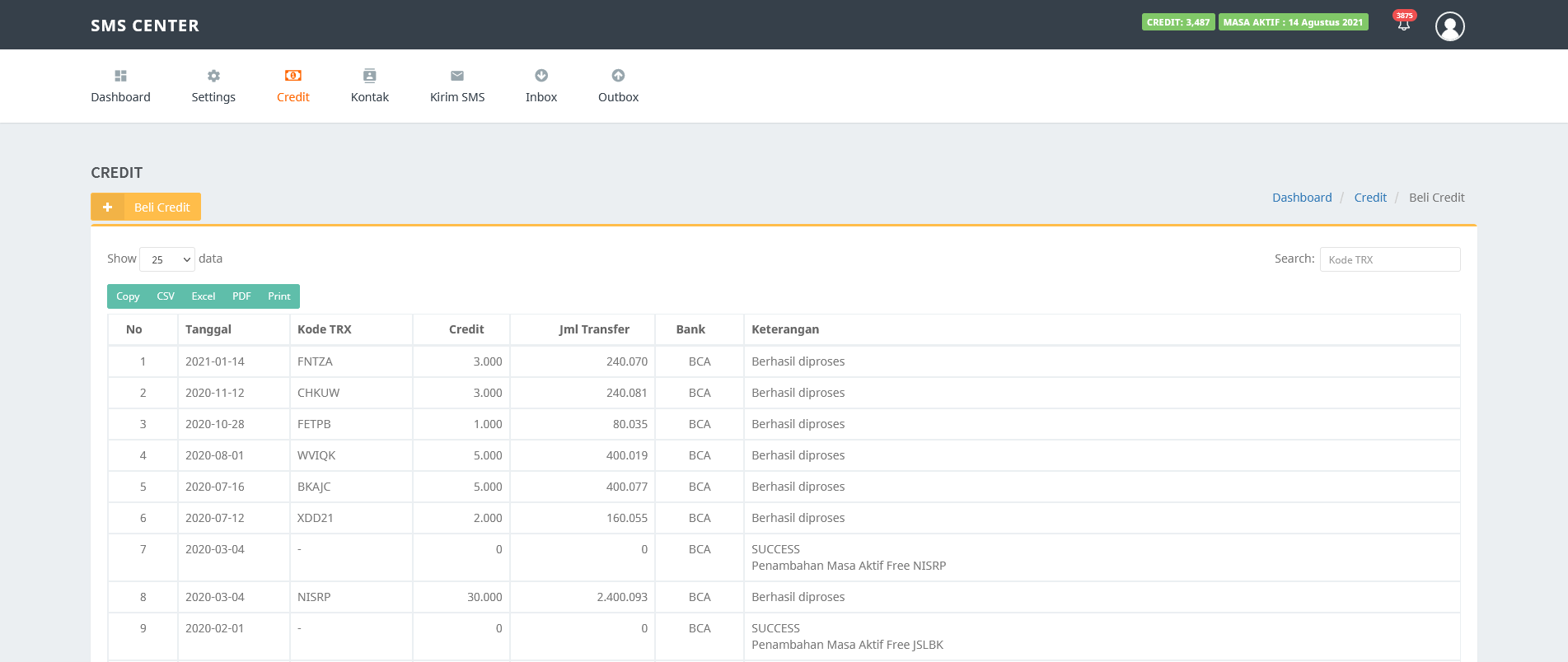Viewport: 1568px width, 662px height.
Task: Click the Beli Credit button label
Action: click(x=161, y=207)
